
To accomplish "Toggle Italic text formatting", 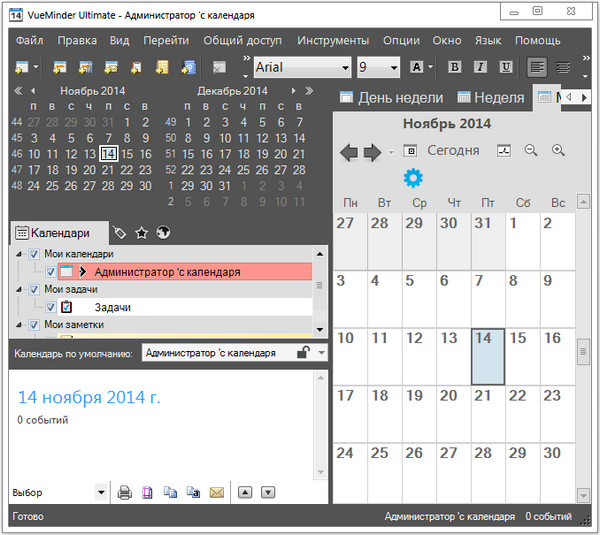I will pos(480,67).
